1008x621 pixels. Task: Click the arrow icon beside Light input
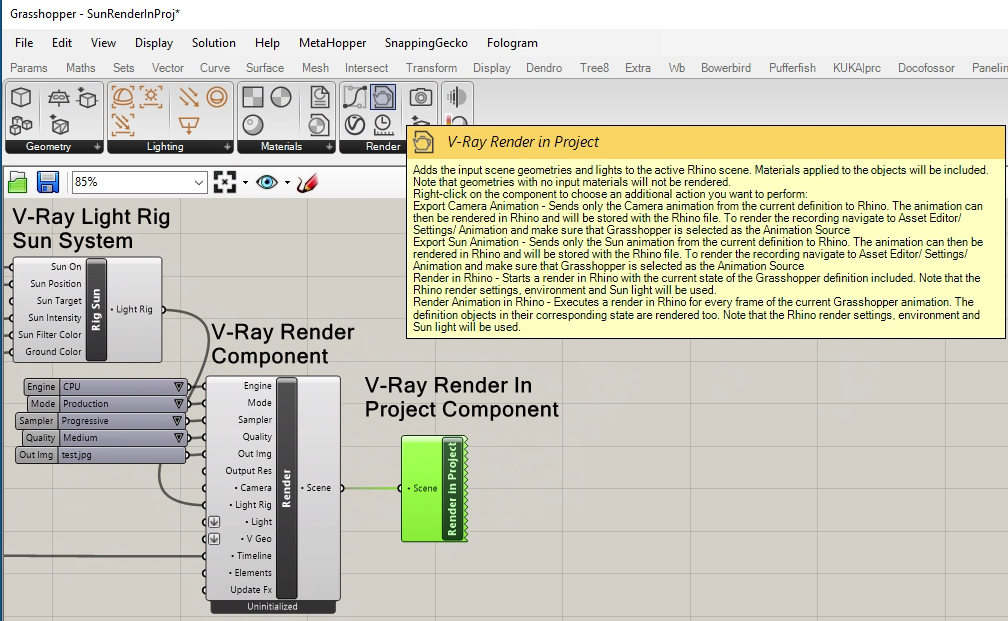tap(214, 522)
